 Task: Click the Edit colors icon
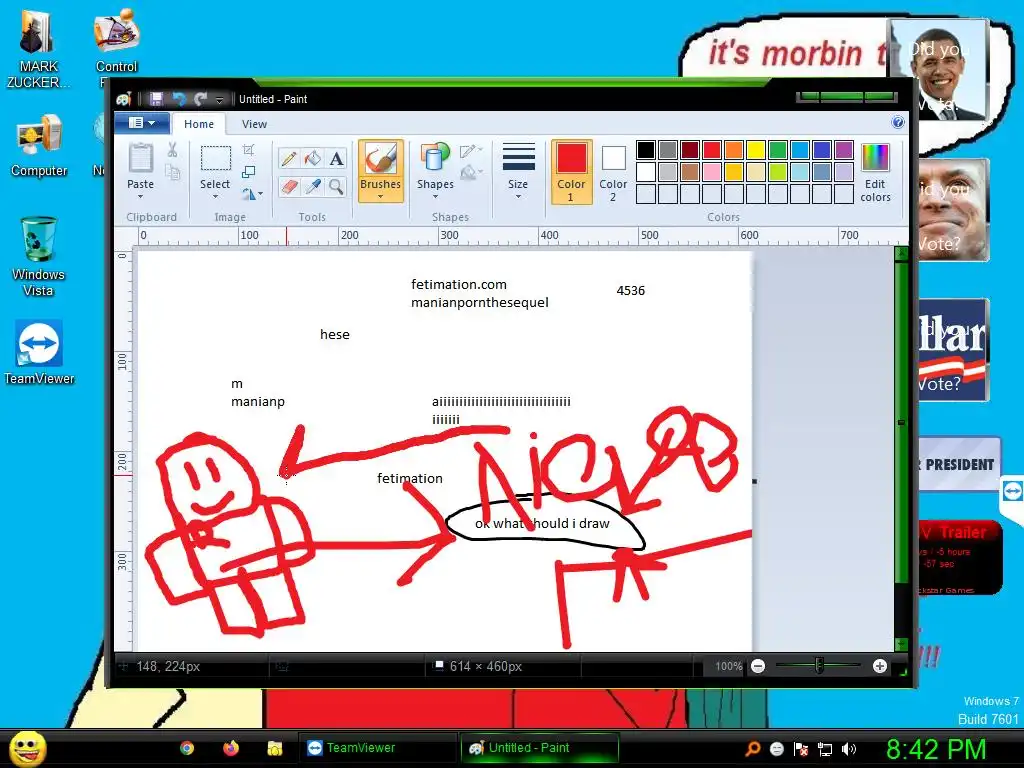875,159
